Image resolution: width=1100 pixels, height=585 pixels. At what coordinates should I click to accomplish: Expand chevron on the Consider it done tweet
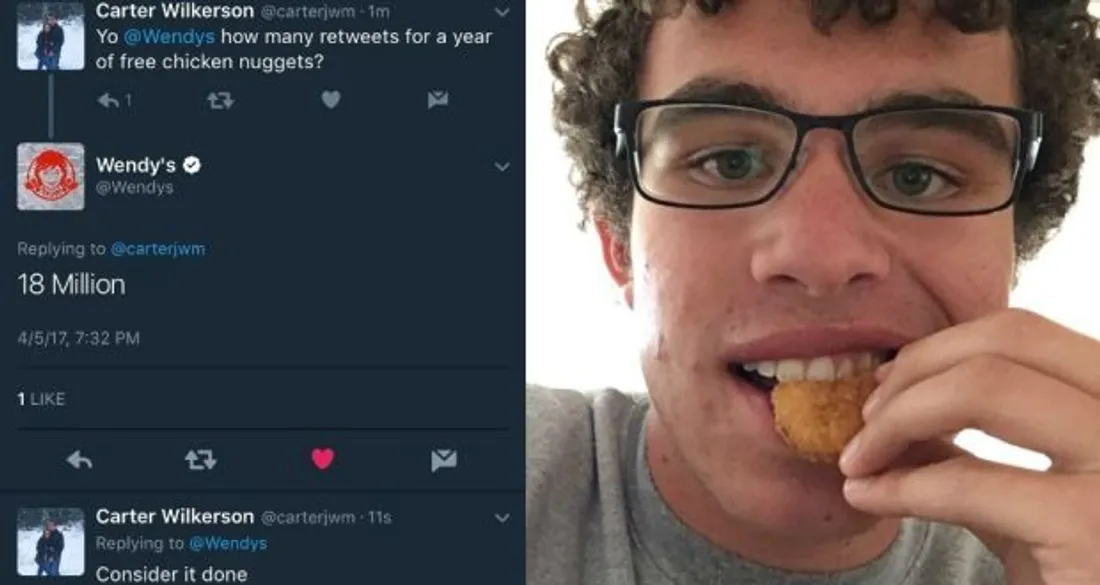502,518
